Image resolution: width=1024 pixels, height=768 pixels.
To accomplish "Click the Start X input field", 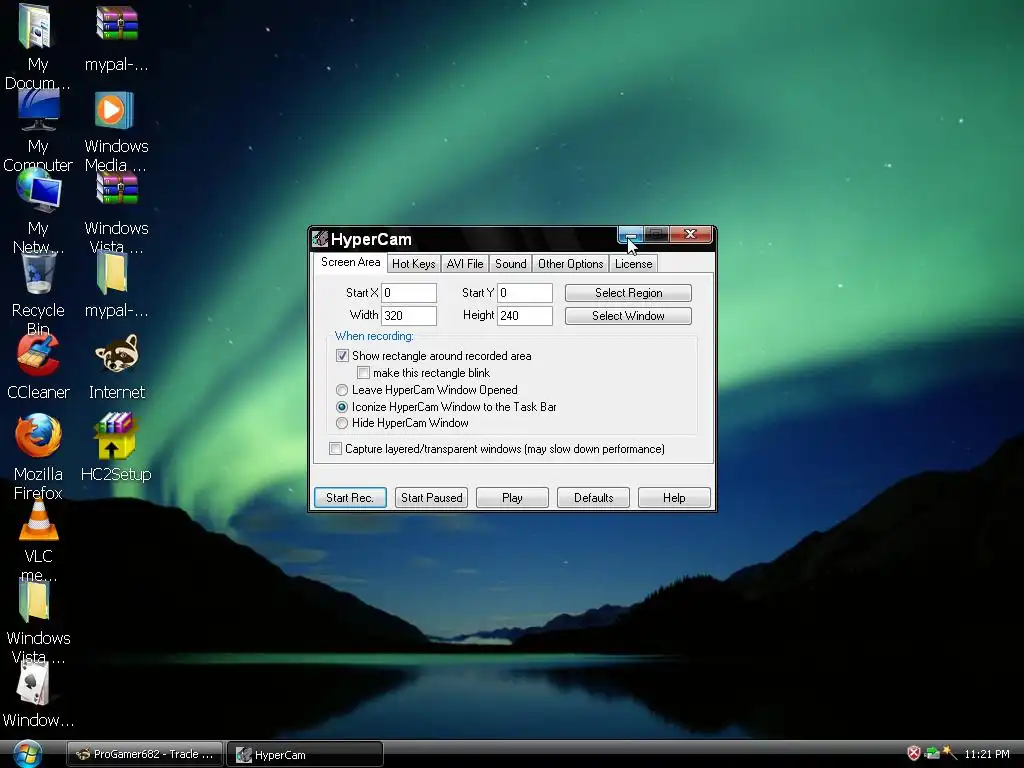I will pyautogui.click(x=409, y=293).
